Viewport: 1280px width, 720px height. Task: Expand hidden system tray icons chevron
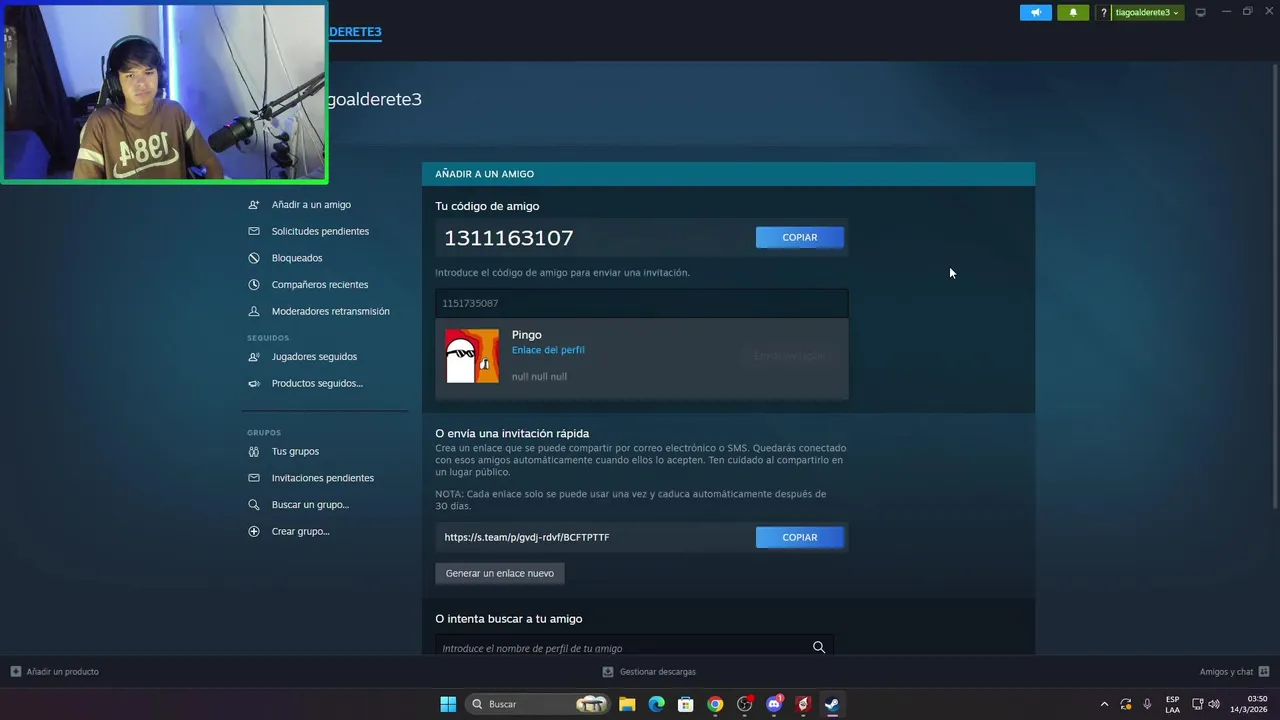[1104, 704]
